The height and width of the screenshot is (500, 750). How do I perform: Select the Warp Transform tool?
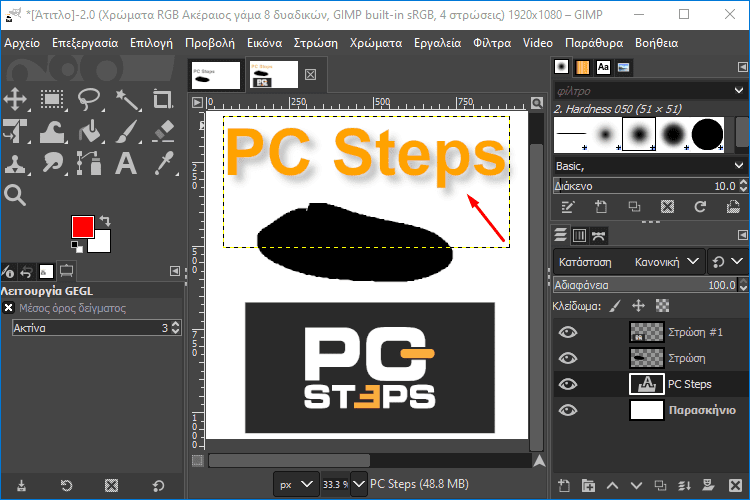(x=52, y=131)
